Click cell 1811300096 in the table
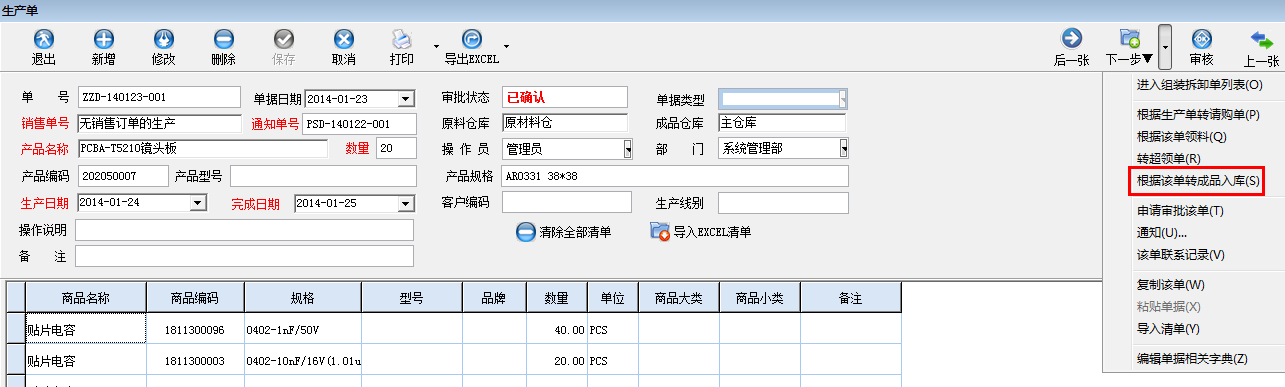1285x387 pixels. tap(195, 329)
